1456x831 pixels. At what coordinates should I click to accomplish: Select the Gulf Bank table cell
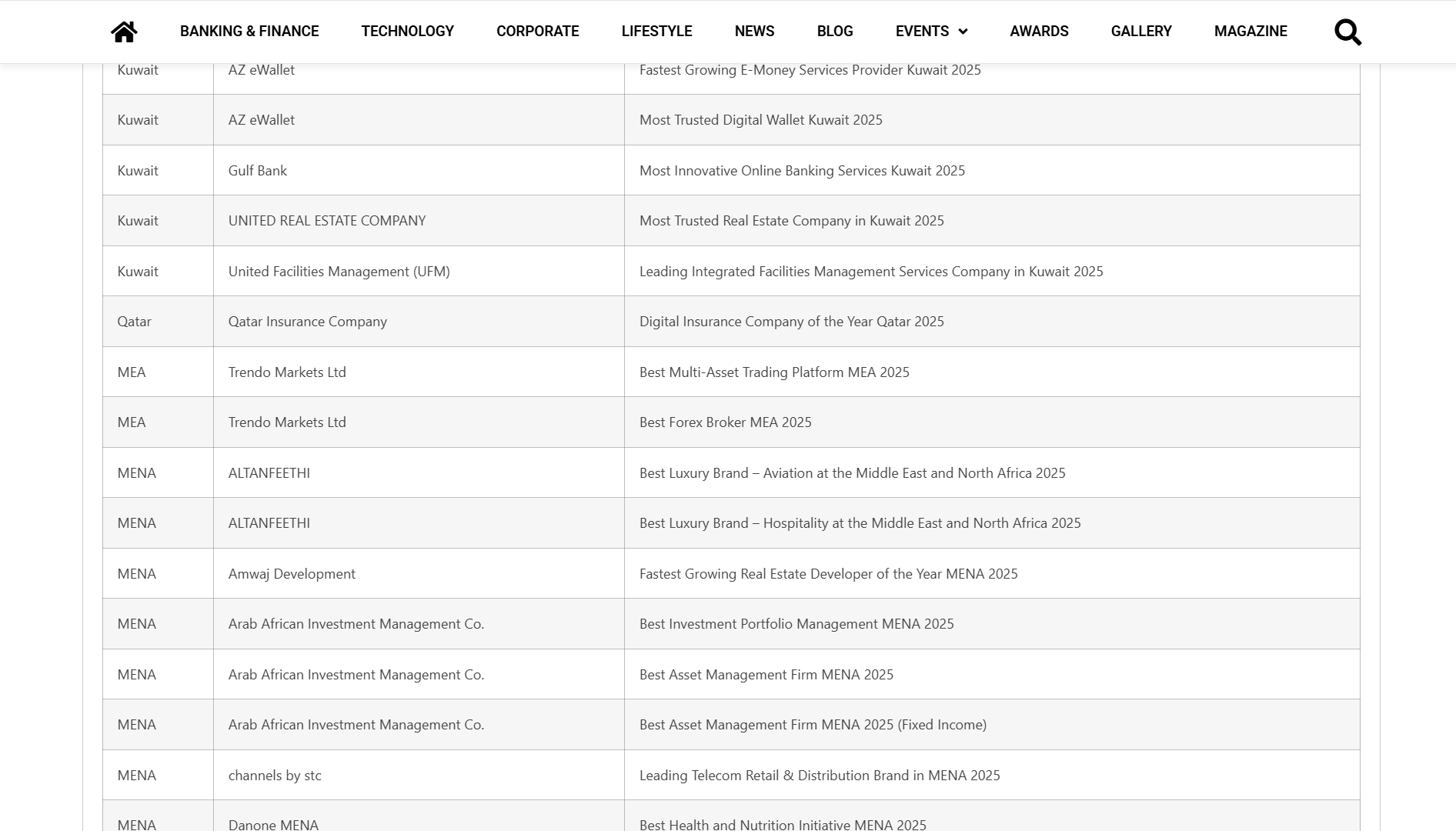click(x=258, y=171)
